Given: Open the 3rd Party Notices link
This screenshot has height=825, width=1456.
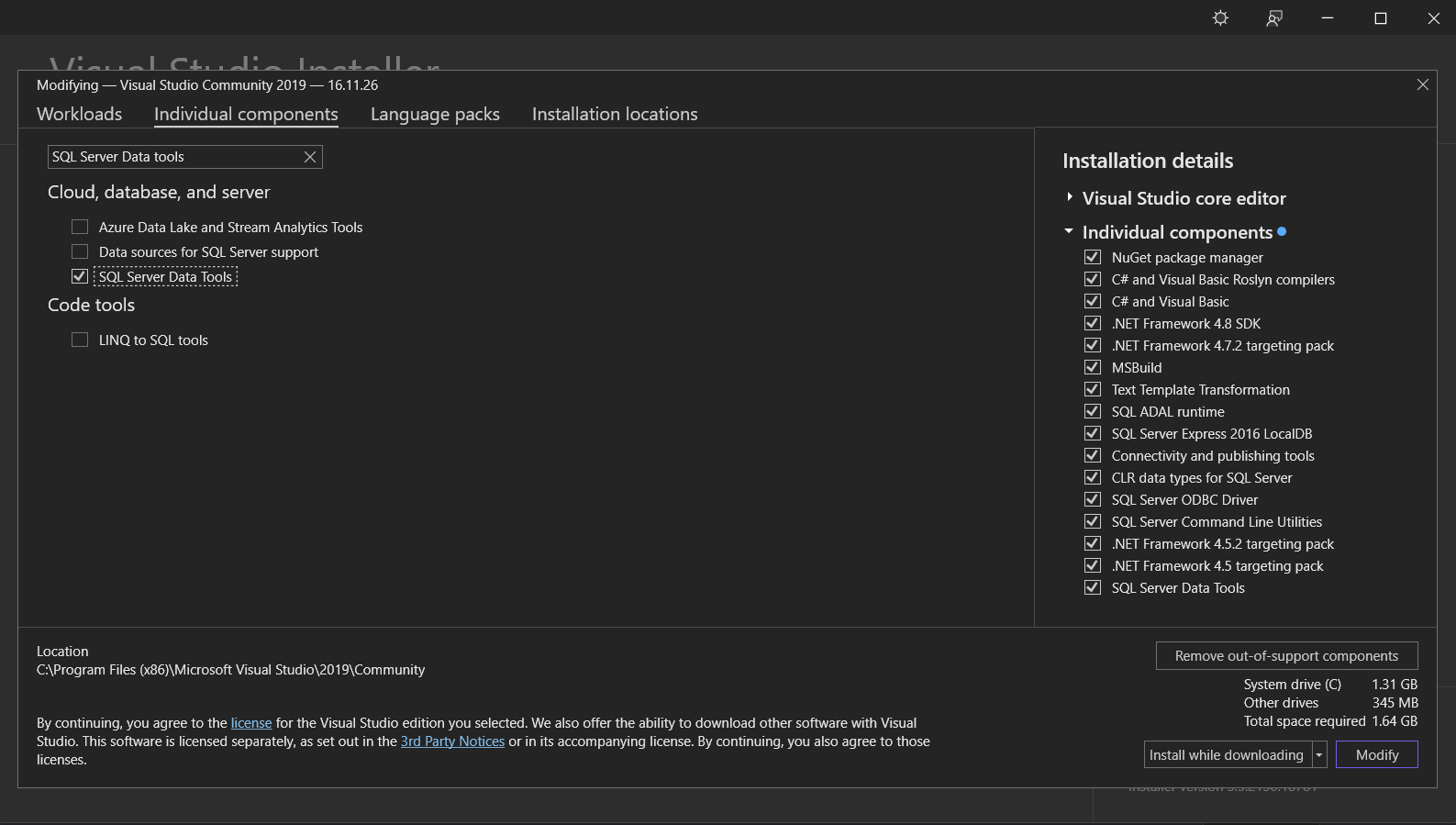Looking at the screenshot, I should (x=452, y=741).
